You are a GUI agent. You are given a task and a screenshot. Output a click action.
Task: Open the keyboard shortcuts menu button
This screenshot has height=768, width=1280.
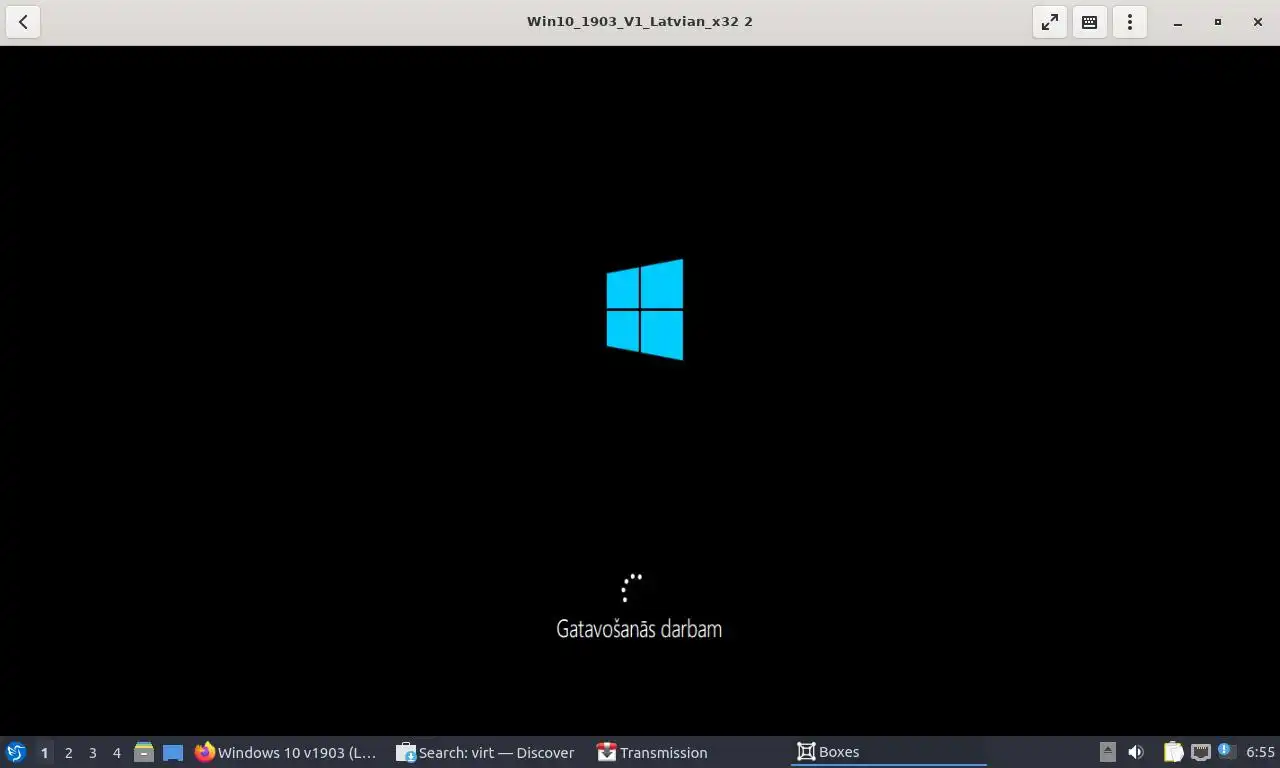pos(1090,22)
